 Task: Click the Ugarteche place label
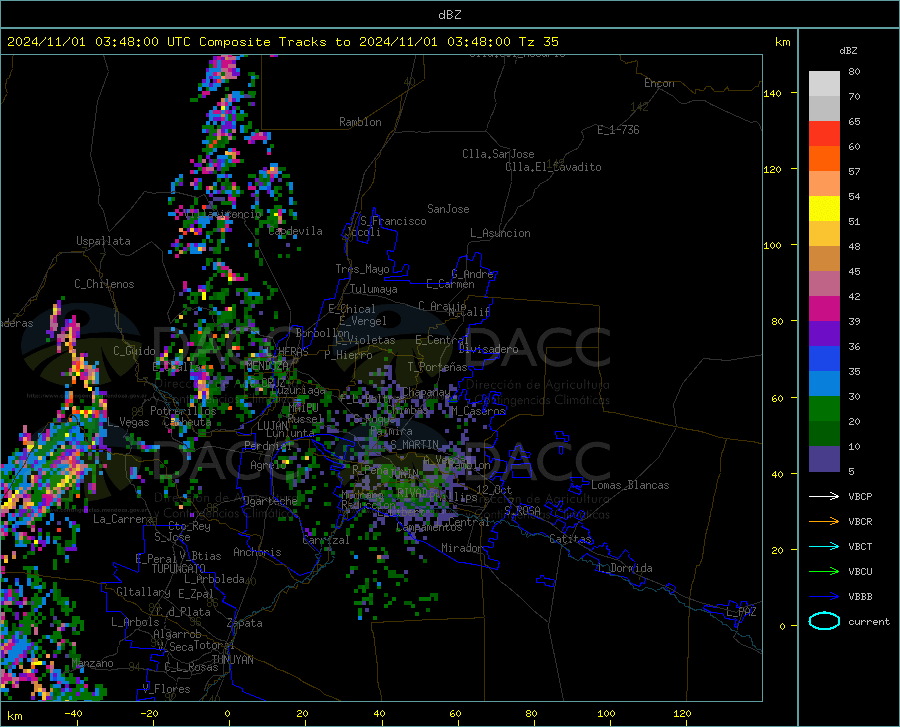[270, 500]
